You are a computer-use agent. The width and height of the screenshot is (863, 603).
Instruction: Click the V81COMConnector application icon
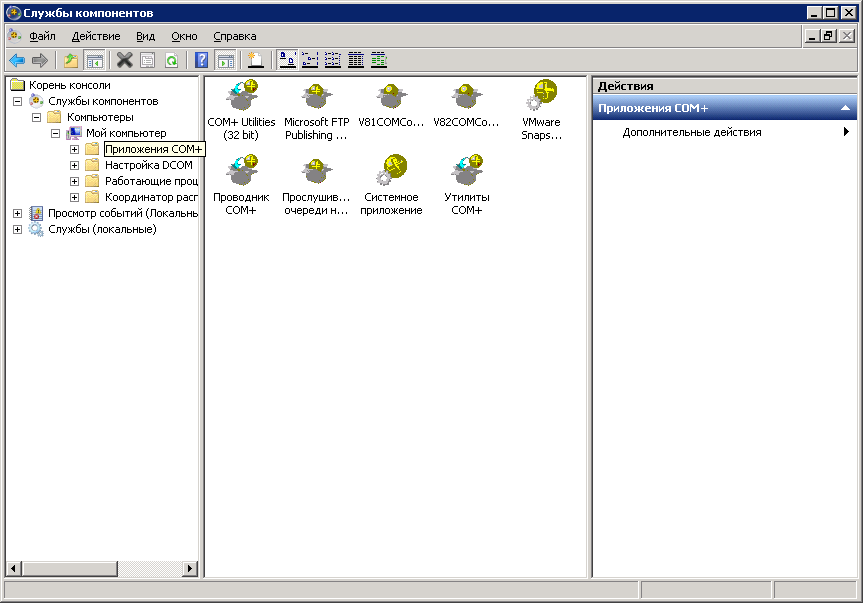(x=391, y=98)
